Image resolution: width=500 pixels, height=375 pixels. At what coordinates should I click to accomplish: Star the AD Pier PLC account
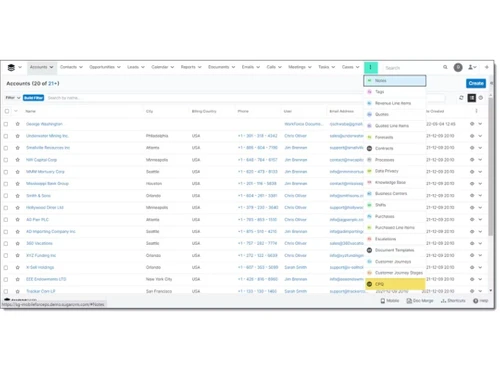(x=18, y=220)
